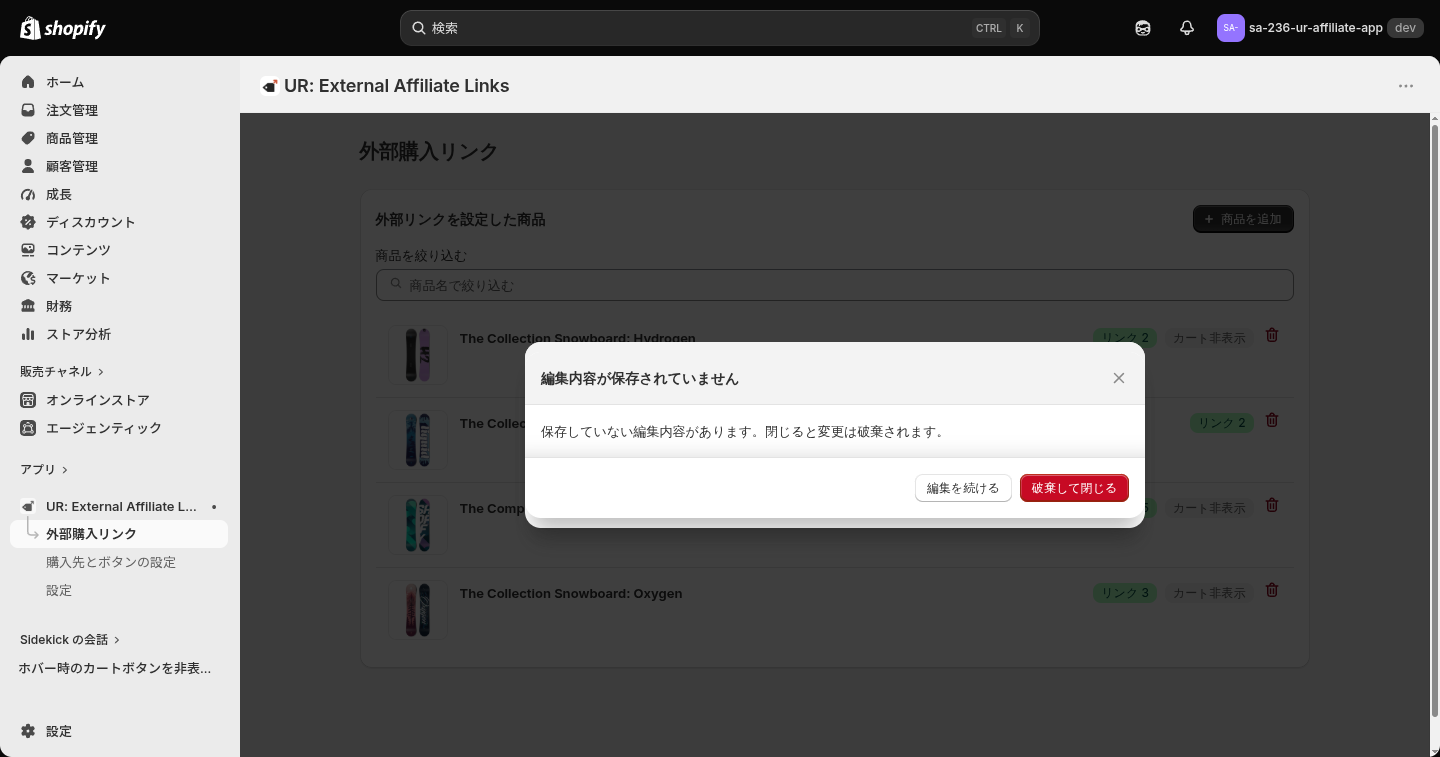Close the 編集内容が保存されていません dialog with X
Screen dimensions: 1440x757
(x=1119, y=378)
